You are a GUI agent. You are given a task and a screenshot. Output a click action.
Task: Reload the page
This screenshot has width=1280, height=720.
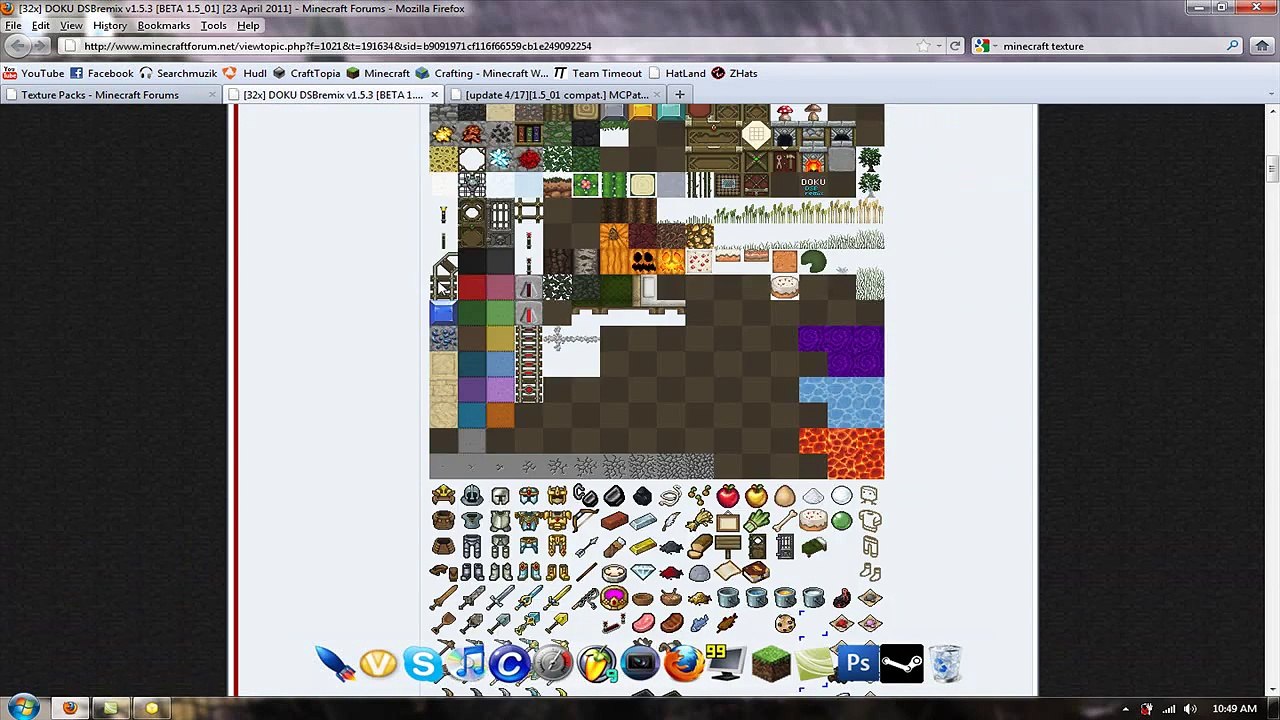(x=955, y=46)
